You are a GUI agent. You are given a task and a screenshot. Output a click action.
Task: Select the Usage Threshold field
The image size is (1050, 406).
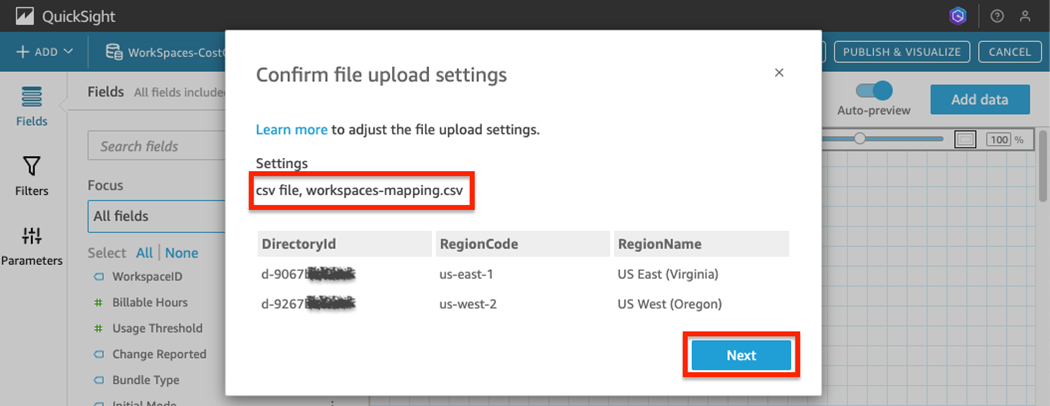[157, 328]
